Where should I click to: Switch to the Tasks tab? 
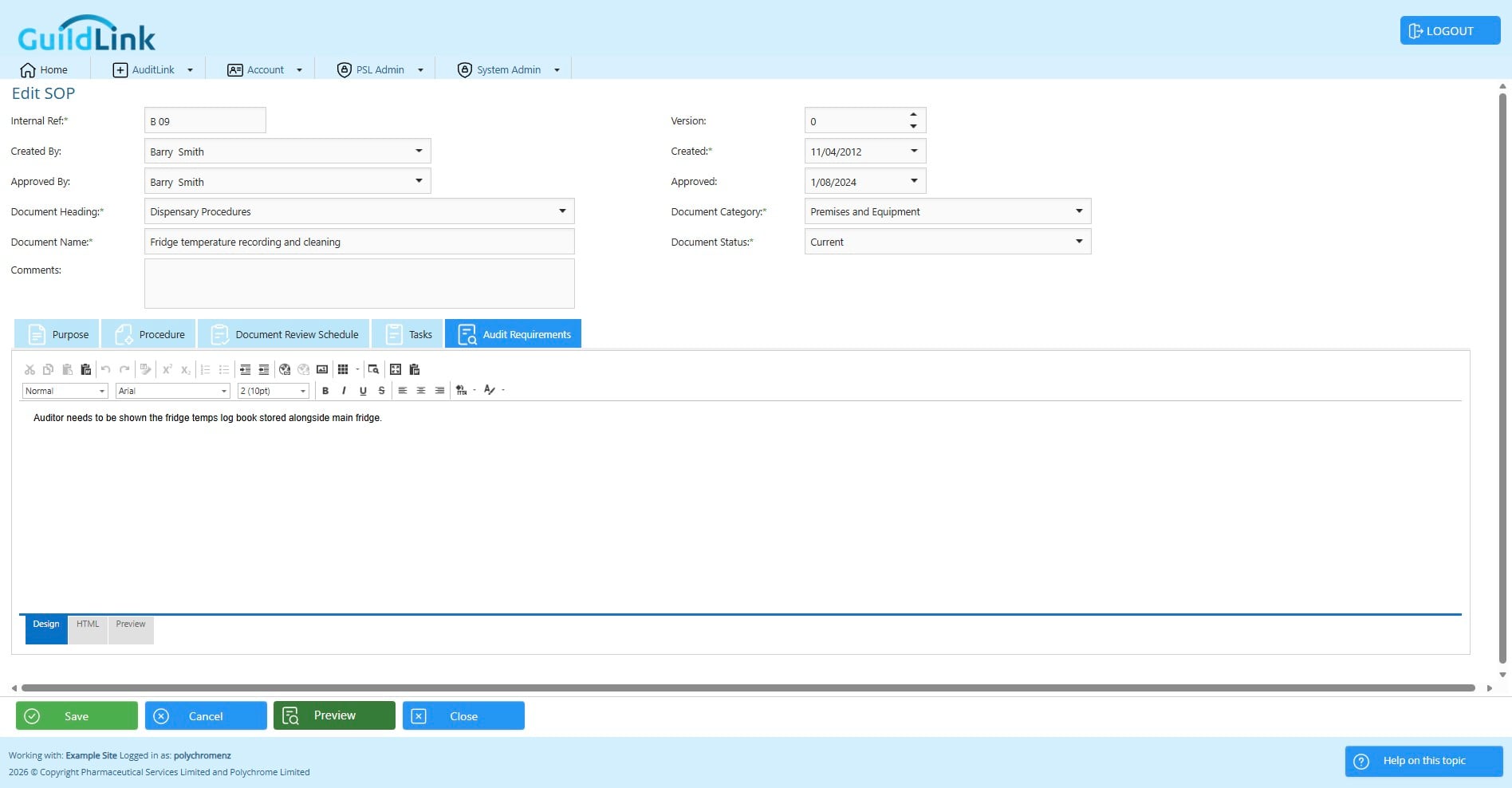point(407,334)
